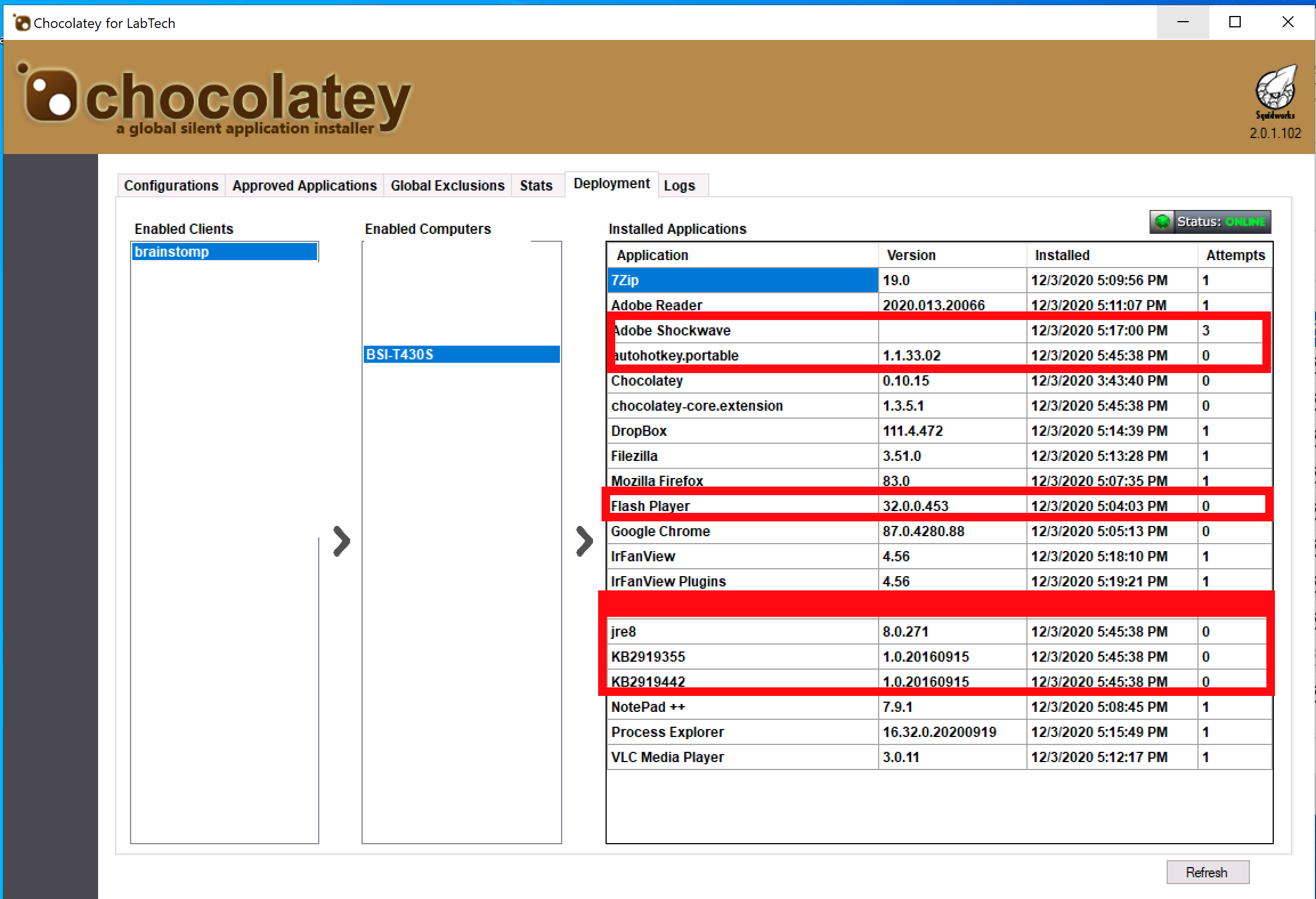Click the Stats tab
This screenshot has width=1316, height=899.
537,184
